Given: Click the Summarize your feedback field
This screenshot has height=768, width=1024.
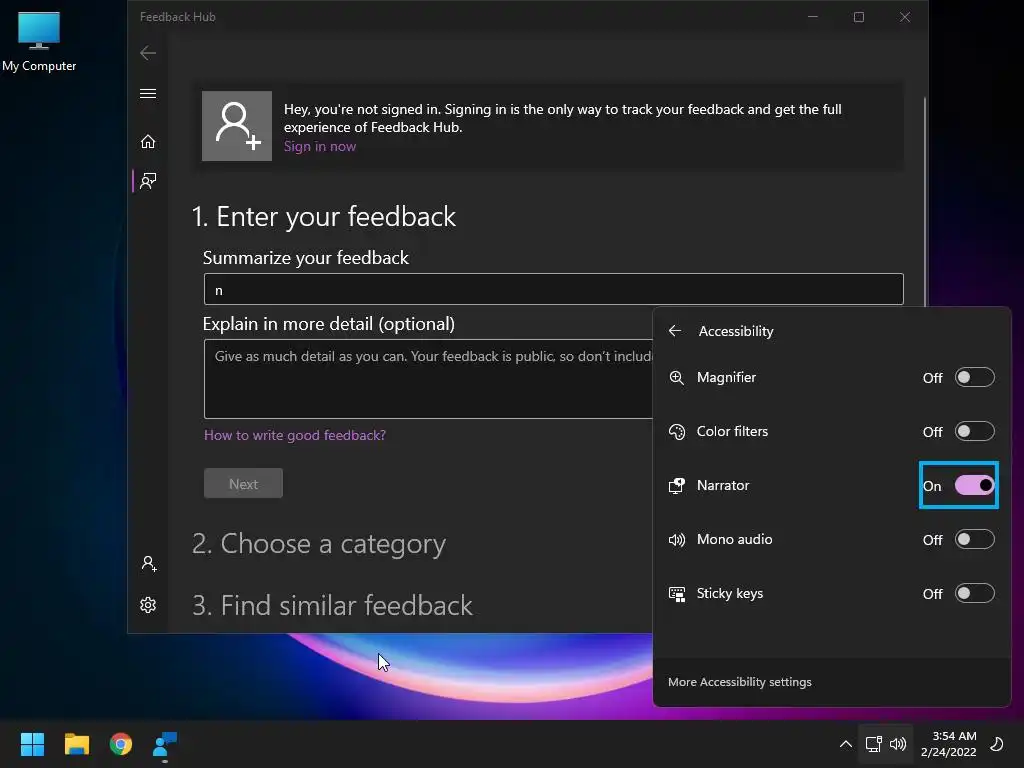Looking at the screenshot, I should tap(554, 289).
